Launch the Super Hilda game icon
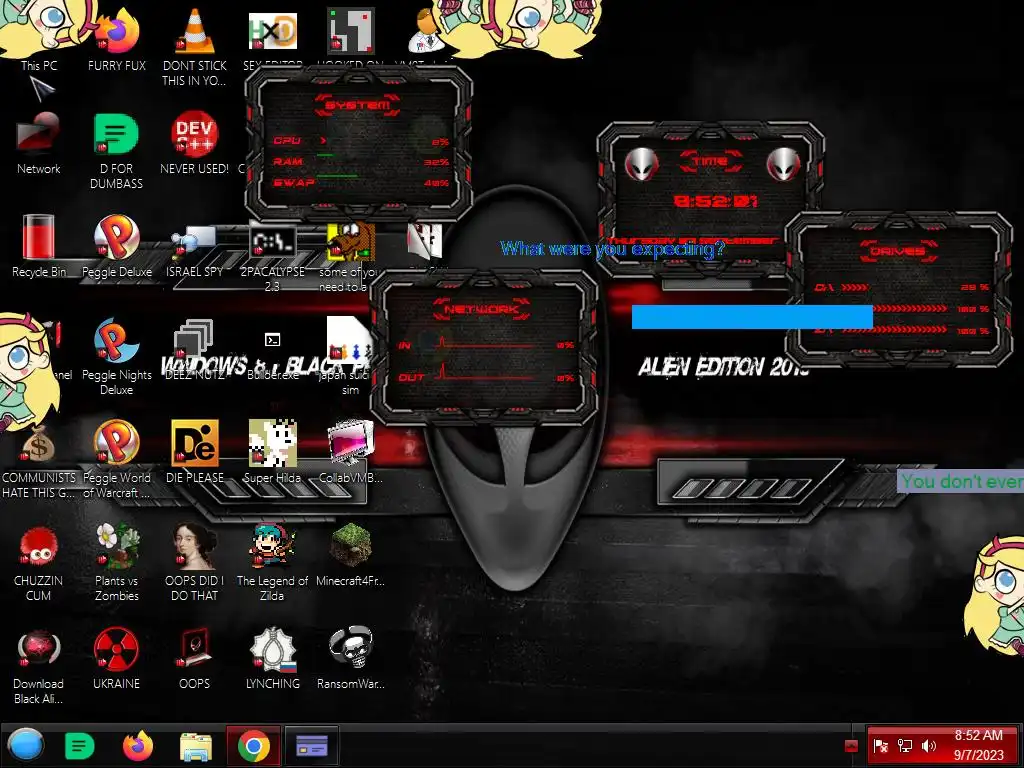 click(273, 452)
